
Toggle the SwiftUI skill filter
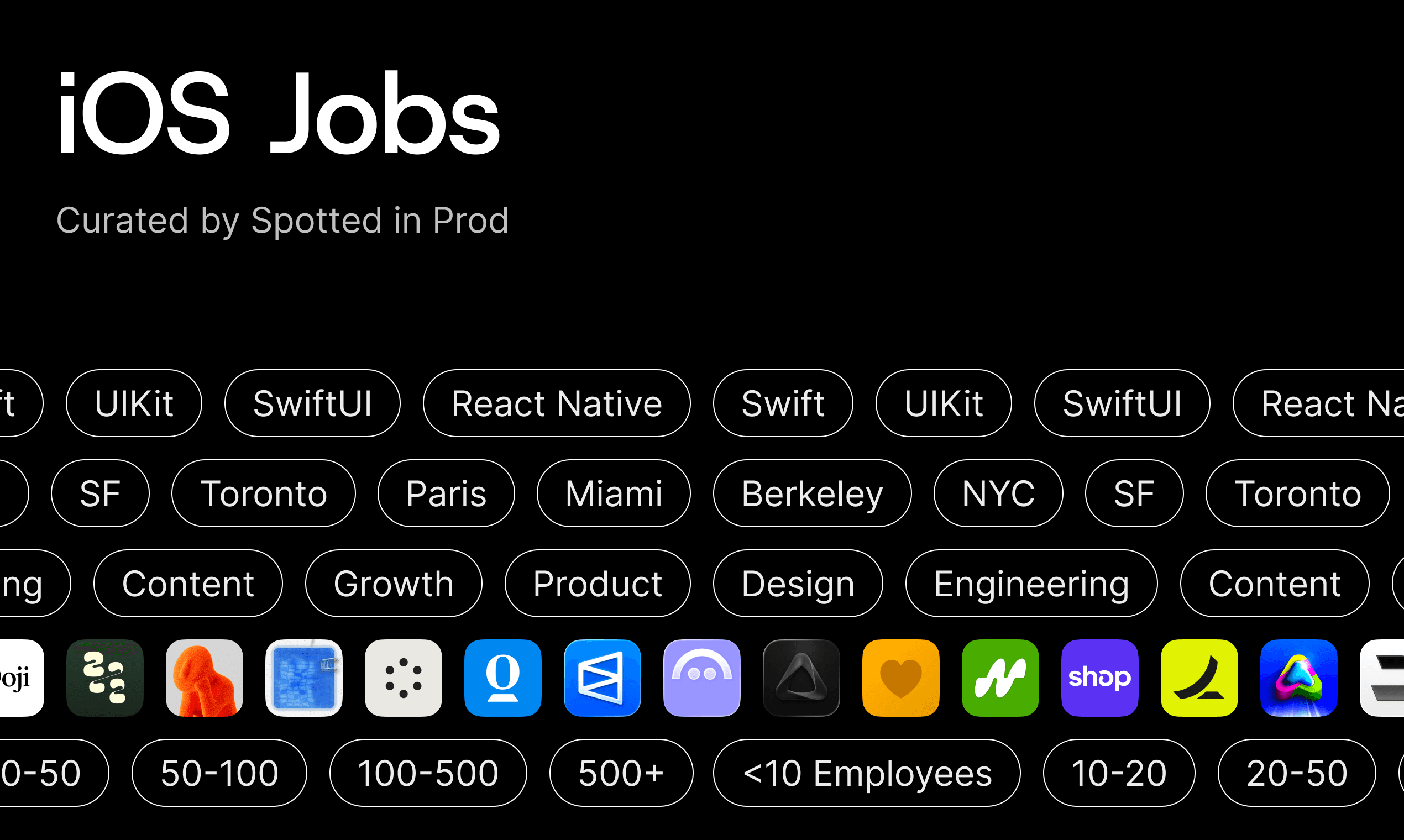tap(312, 403)
